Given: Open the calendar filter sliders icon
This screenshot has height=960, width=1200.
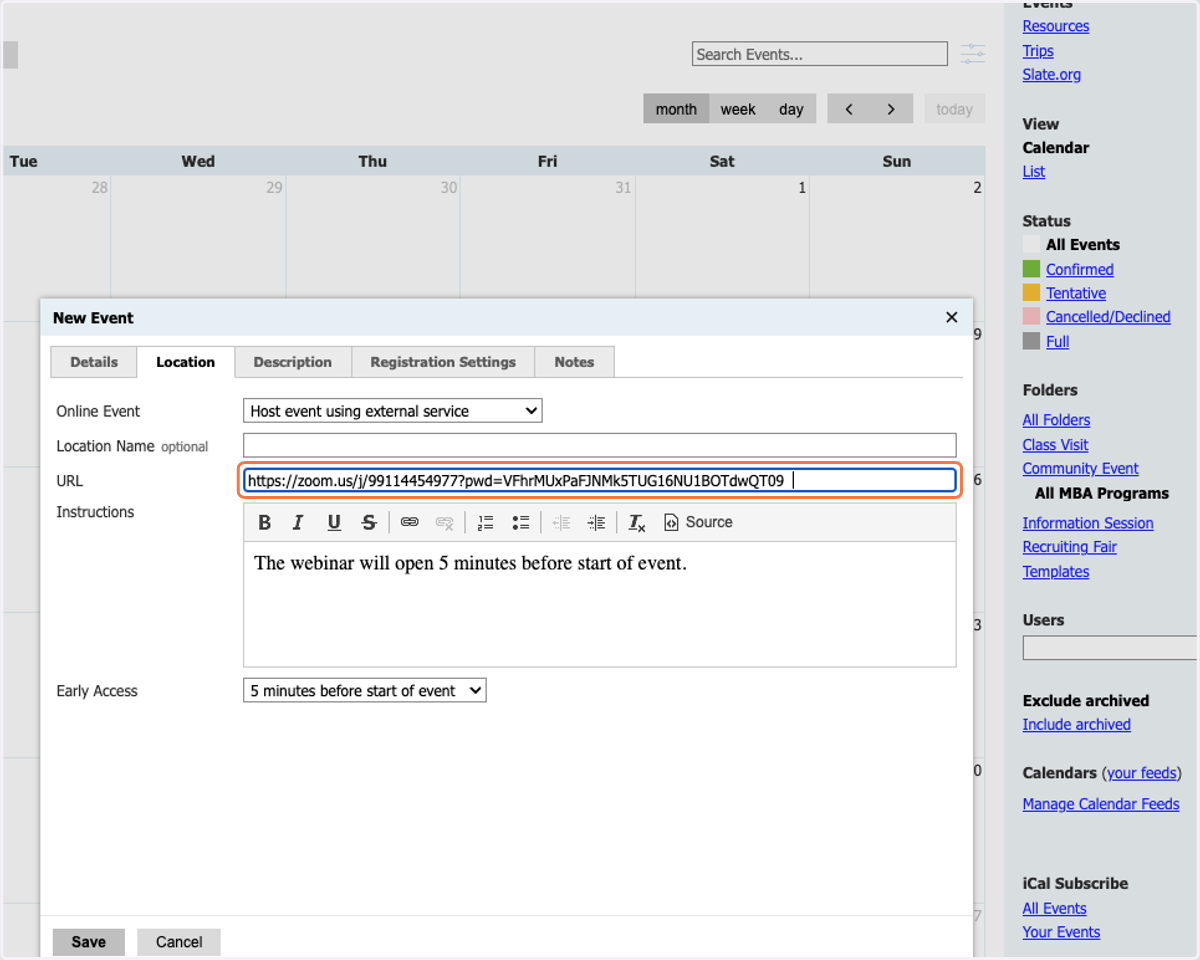Looking at the screenshot, I should point(972,54).
